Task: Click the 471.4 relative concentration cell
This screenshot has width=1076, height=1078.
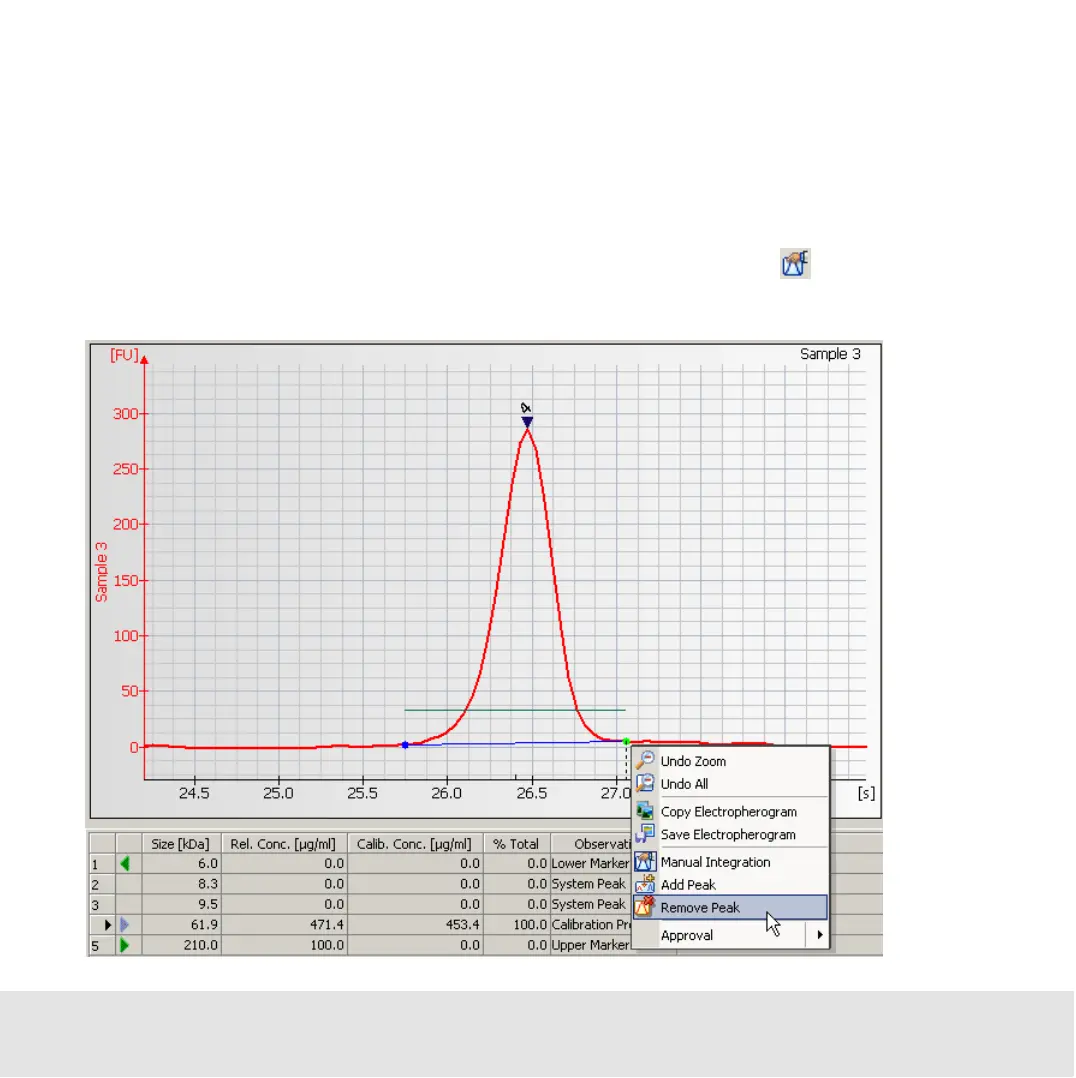Action: click(x=284, y=925)
